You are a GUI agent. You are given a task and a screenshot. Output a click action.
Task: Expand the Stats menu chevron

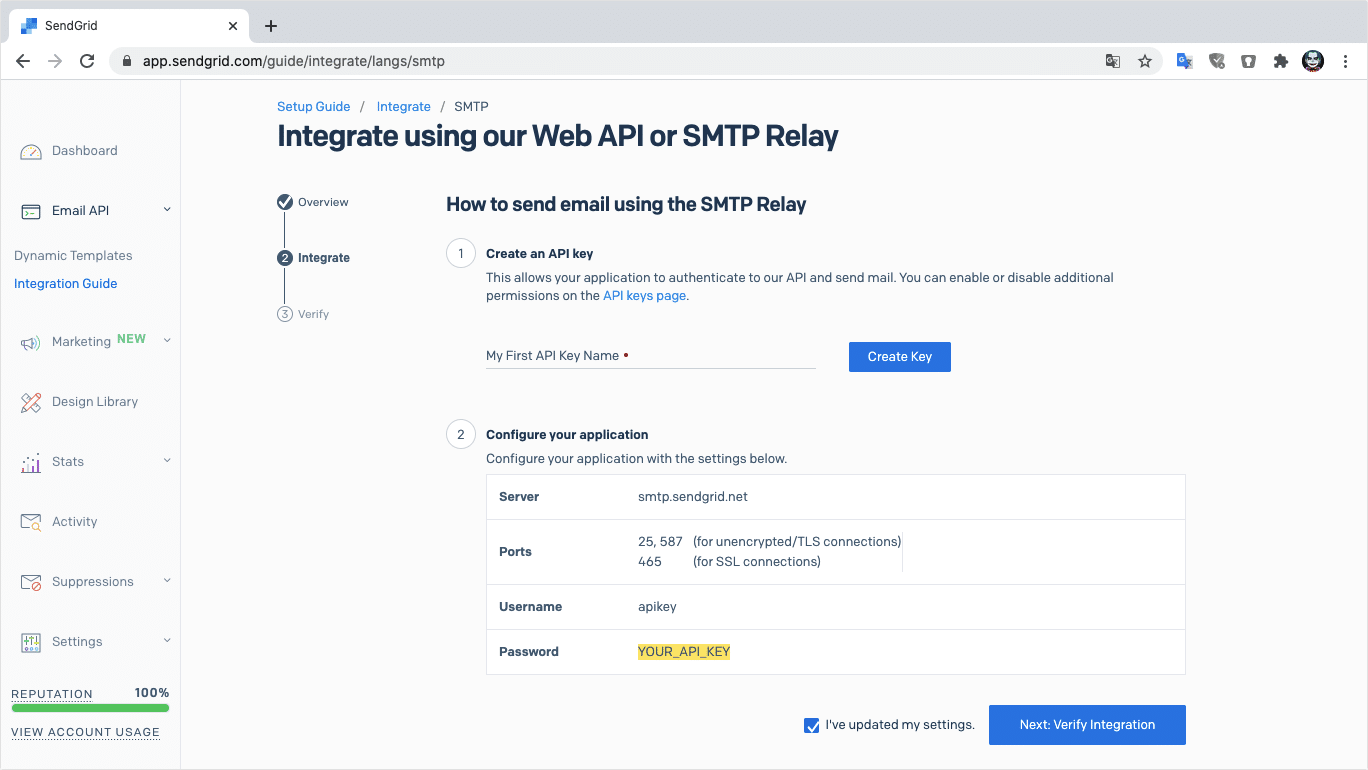(x=167, y=461)
